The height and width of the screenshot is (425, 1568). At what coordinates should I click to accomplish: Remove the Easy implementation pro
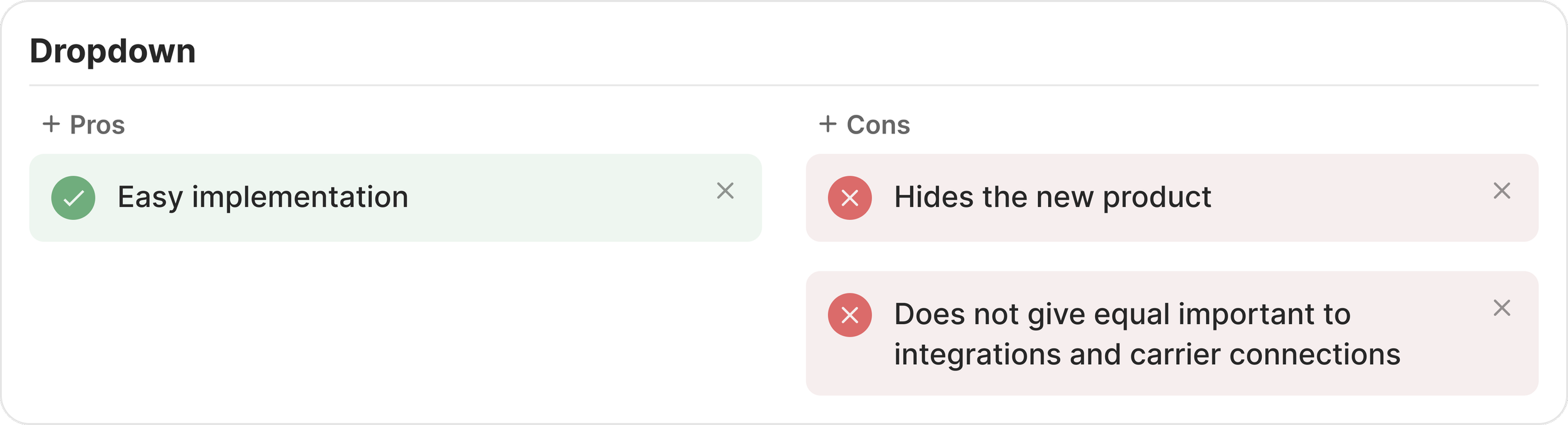click(725, 191)
